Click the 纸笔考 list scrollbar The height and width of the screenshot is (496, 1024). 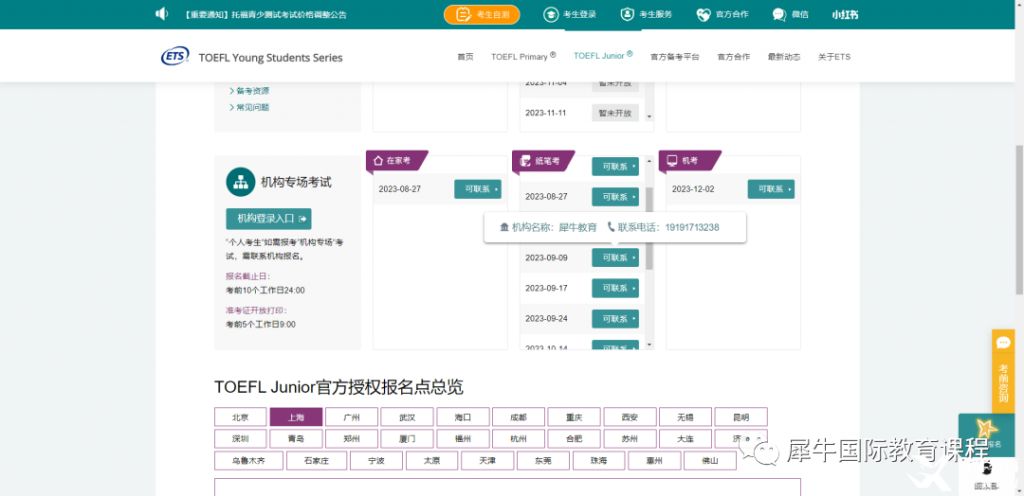649,228
